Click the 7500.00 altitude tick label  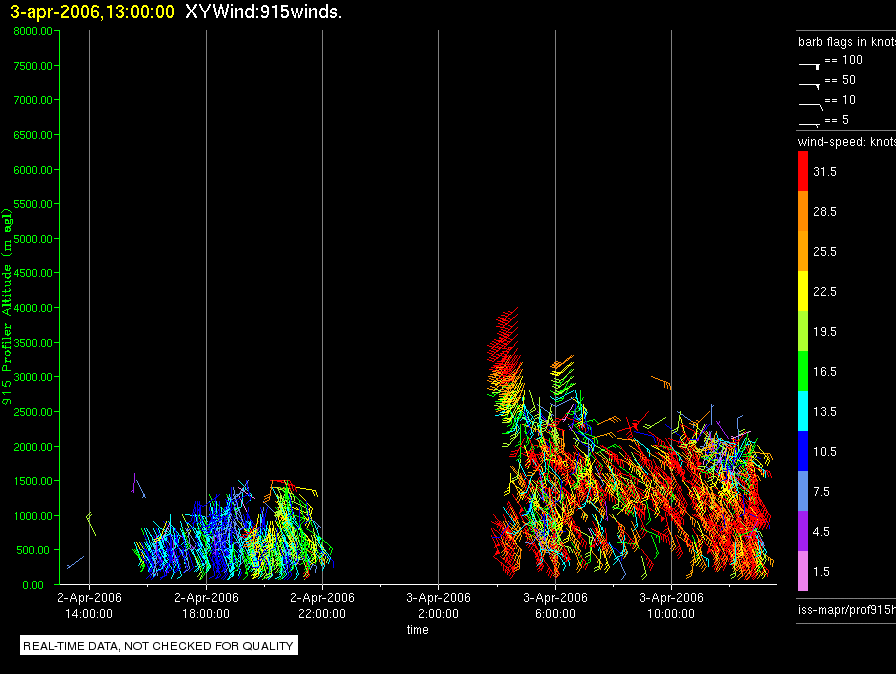click(33, 66)
